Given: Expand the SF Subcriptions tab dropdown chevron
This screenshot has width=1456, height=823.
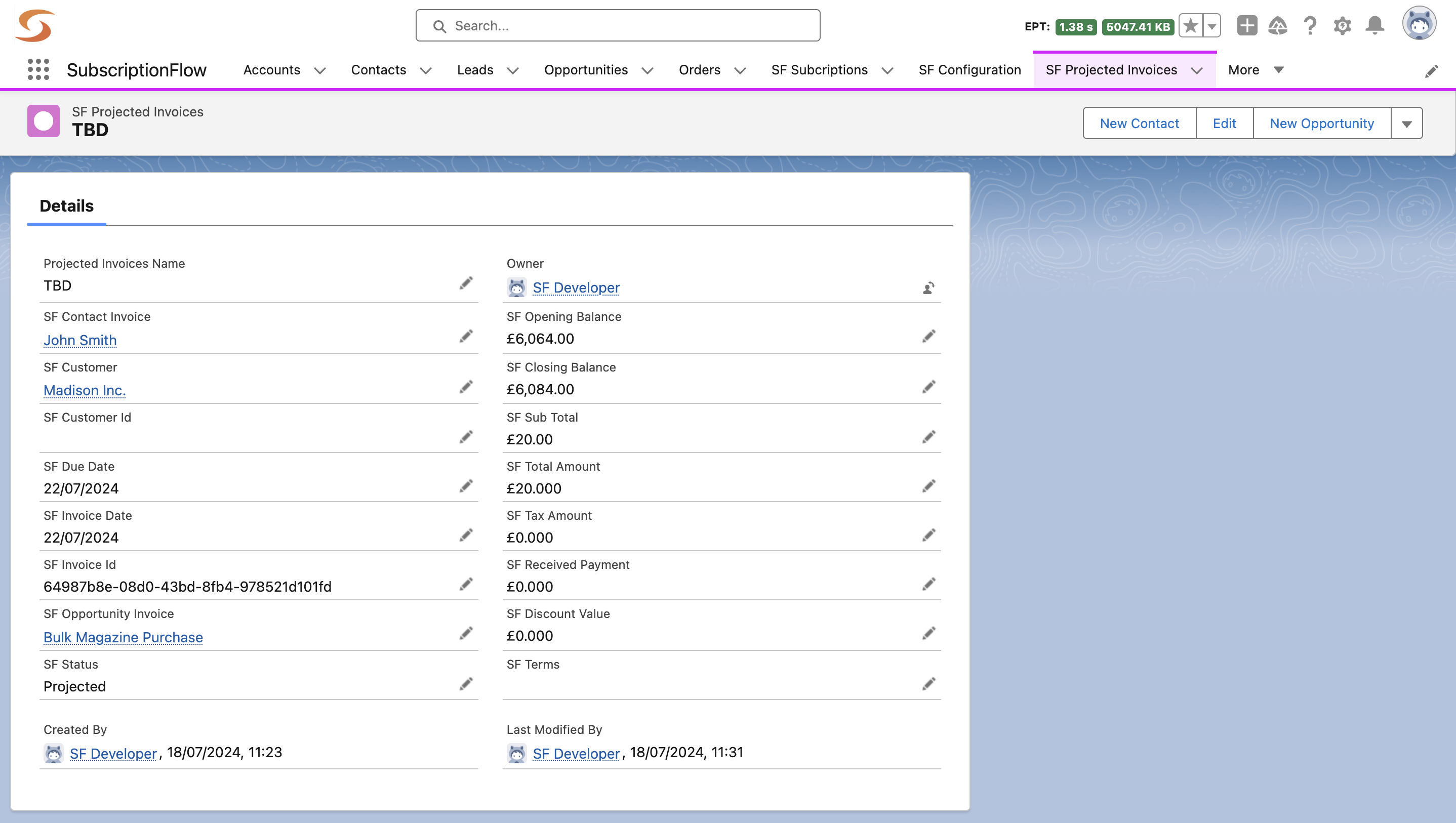Looking at the screenshot, I should 887,71.
